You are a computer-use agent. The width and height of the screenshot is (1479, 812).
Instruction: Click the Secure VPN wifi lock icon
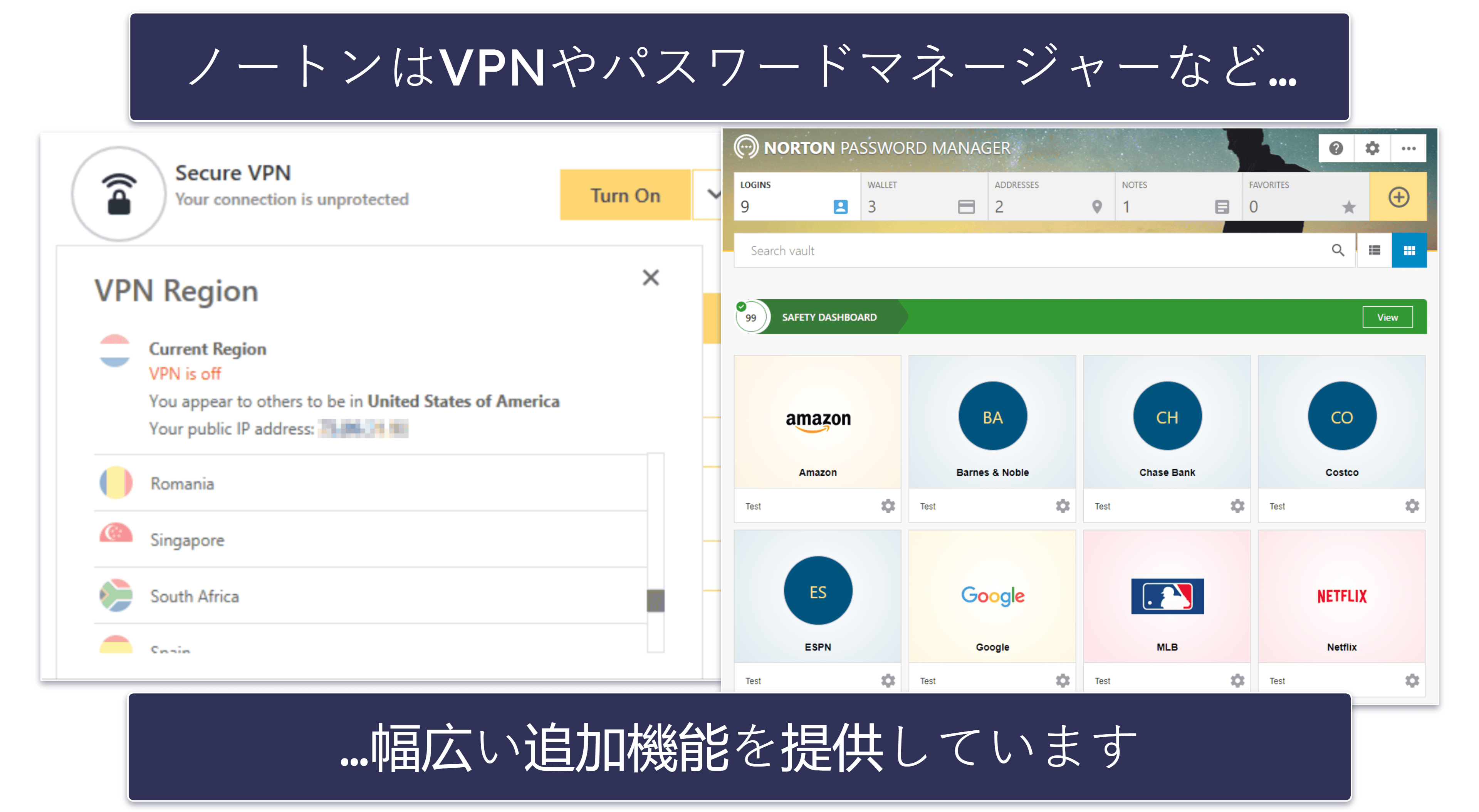(119, 193)
